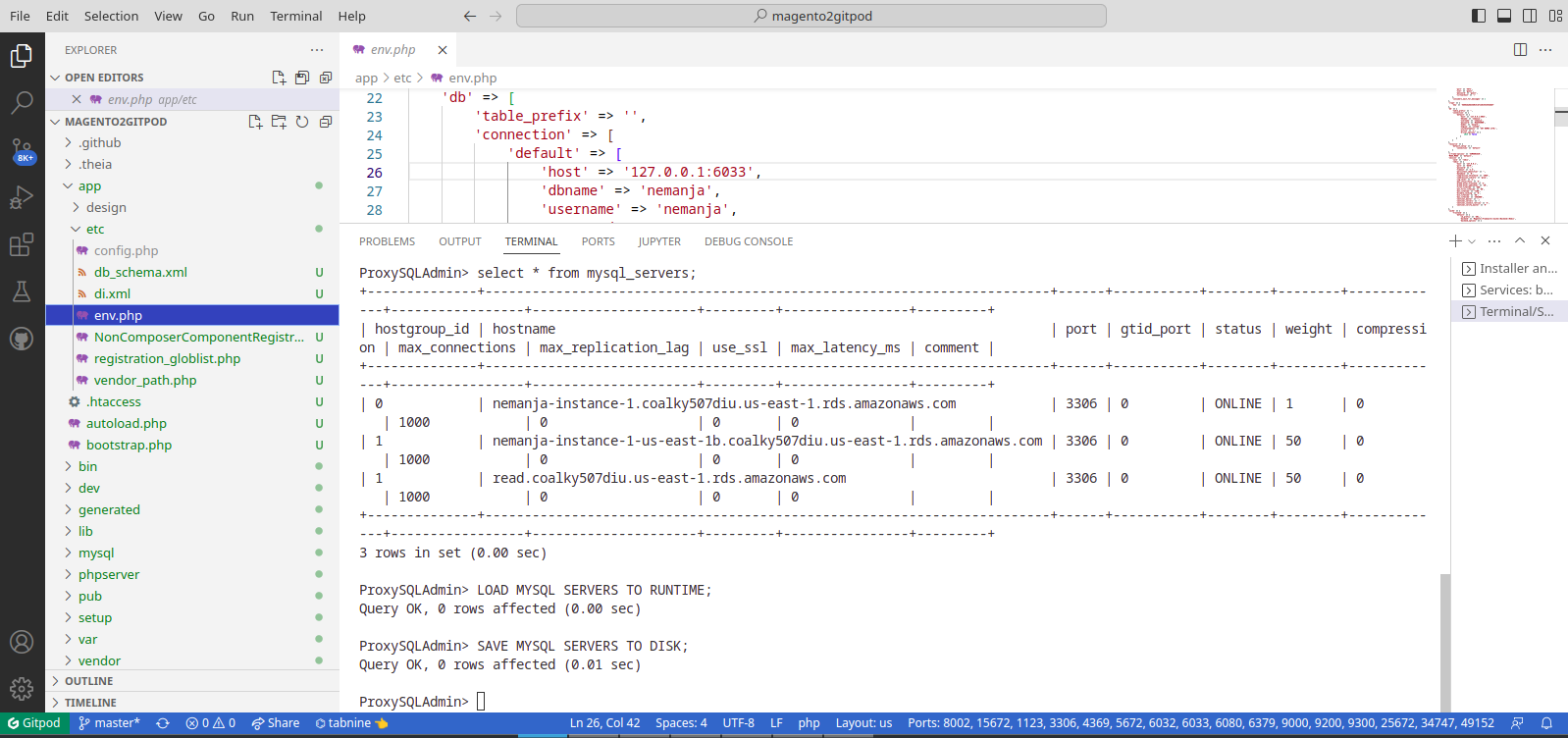Open the Run and Debug view
This screenshot has height=738, width=1568.
[x=22, y=197]
